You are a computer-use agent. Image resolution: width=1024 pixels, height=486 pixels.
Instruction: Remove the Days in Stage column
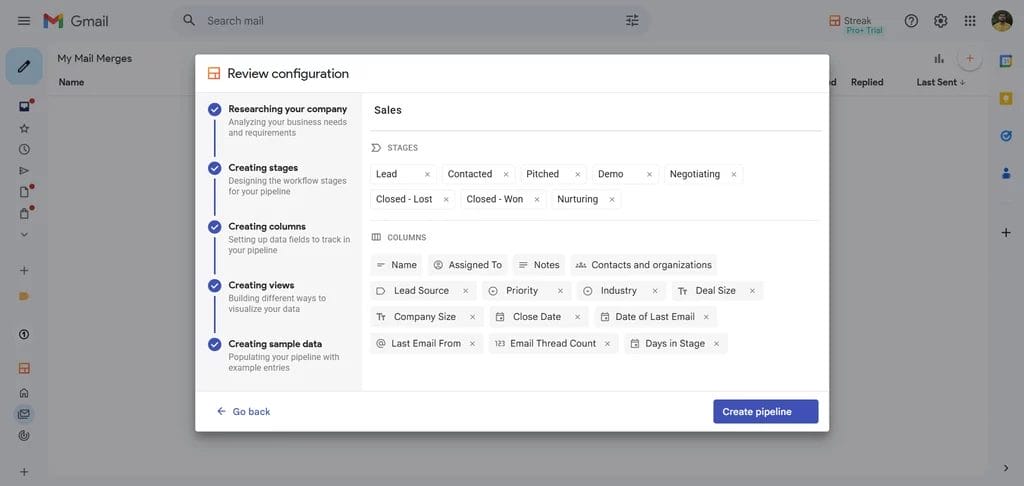click(716, 344)
